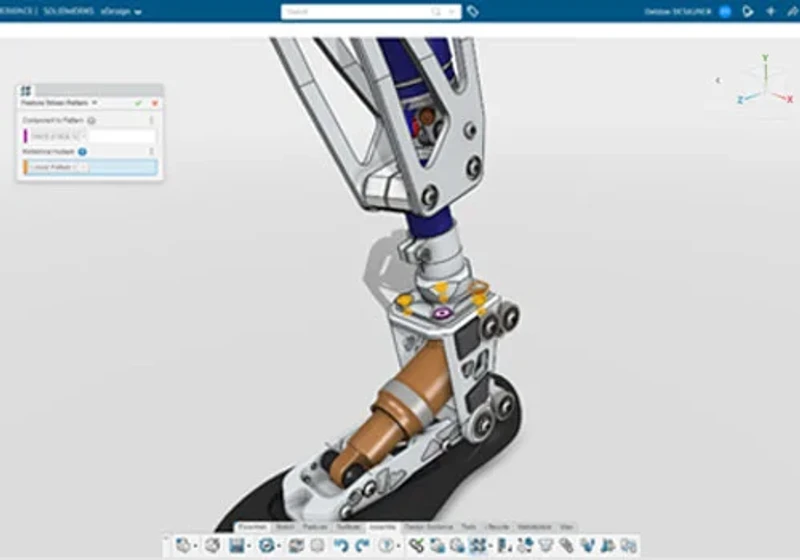Open the dropdown arrow next to Help icon
Screen dimensions: 800x560
[x=398, y=546]
